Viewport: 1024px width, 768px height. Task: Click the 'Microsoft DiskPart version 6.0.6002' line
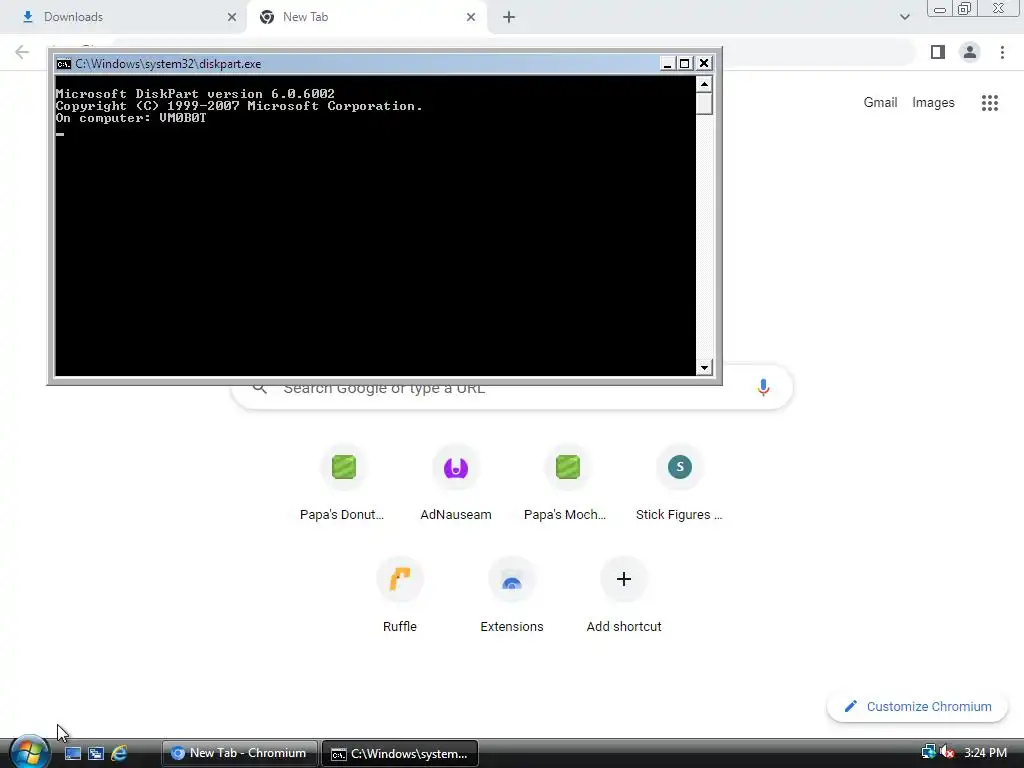[x=195, y=94]
